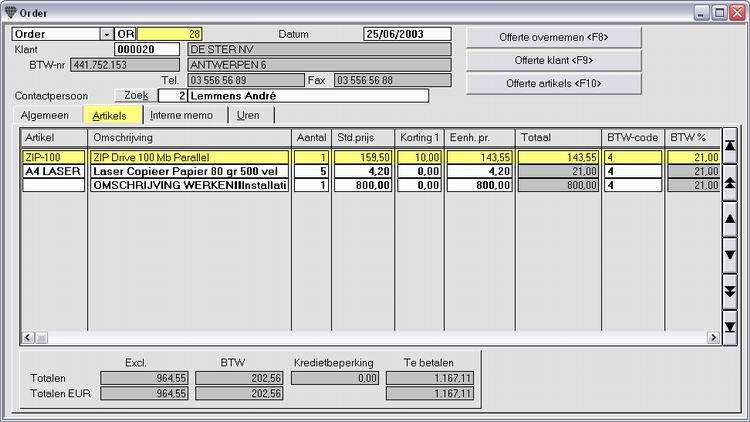The image size is (750, 422).
Task: Switch to the Algemeen tab
Action: tap(44, 115)
